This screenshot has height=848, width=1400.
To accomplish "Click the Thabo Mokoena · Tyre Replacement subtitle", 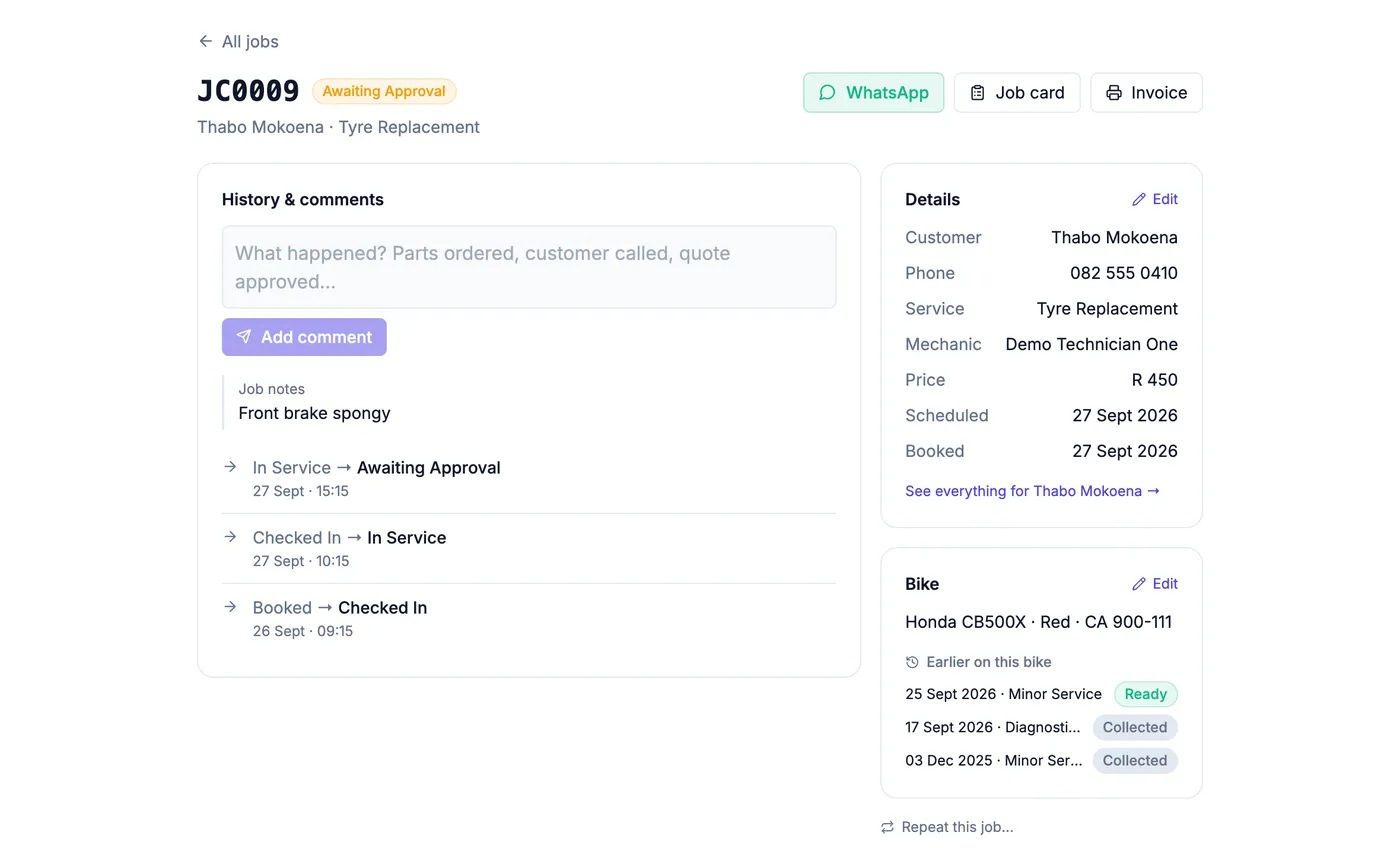I will pos(338,127).
